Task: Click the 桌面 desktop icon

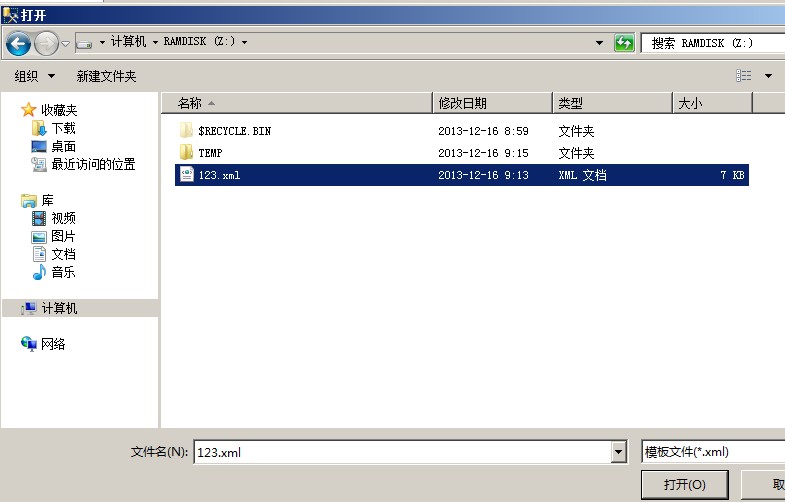Action: tap(39, 146)
